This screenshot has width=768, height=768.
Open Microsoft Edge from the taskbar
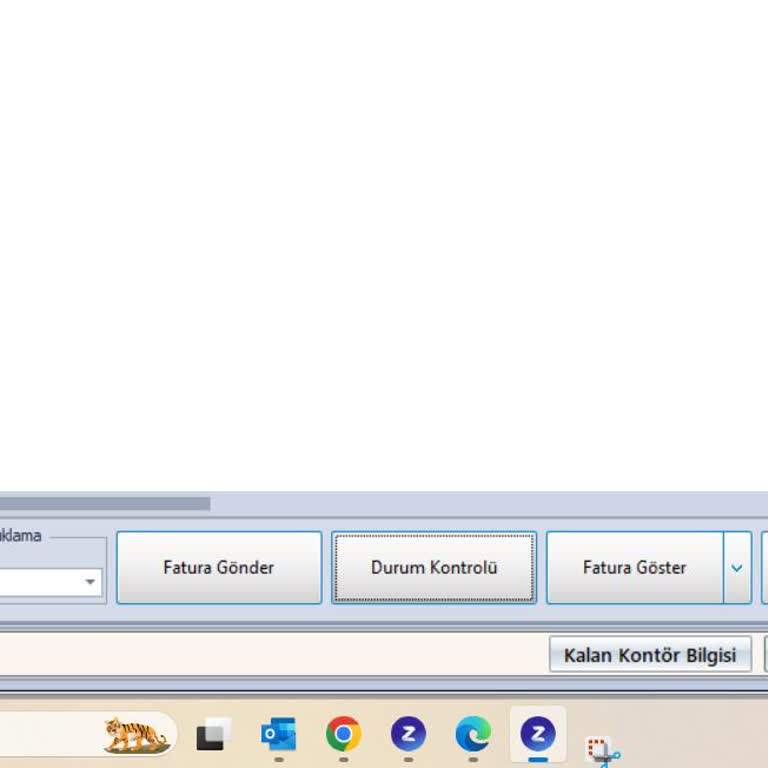coord(473,734)
